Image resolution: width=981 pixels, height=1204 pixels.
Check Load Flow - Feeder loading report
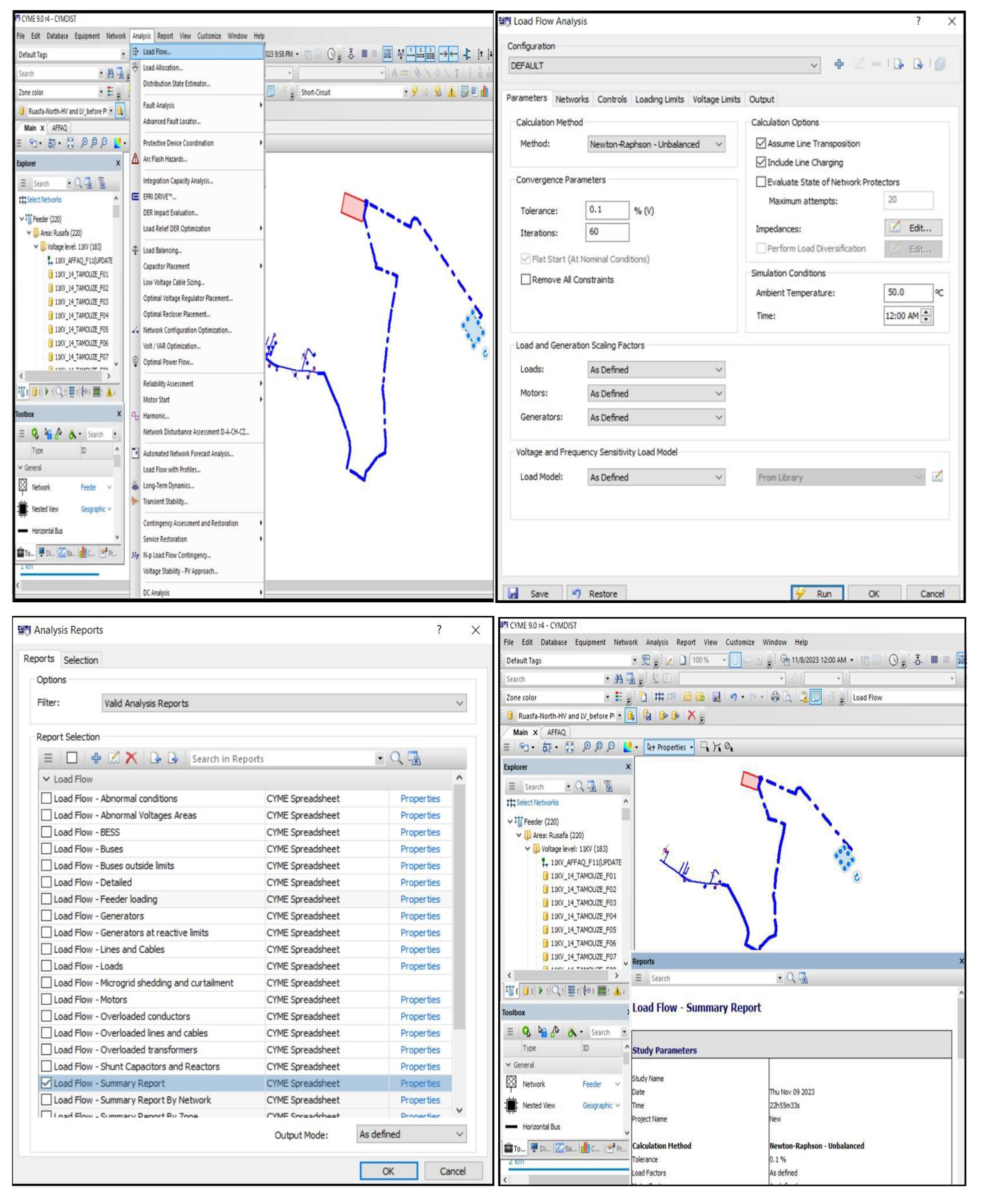coord(47,898)
